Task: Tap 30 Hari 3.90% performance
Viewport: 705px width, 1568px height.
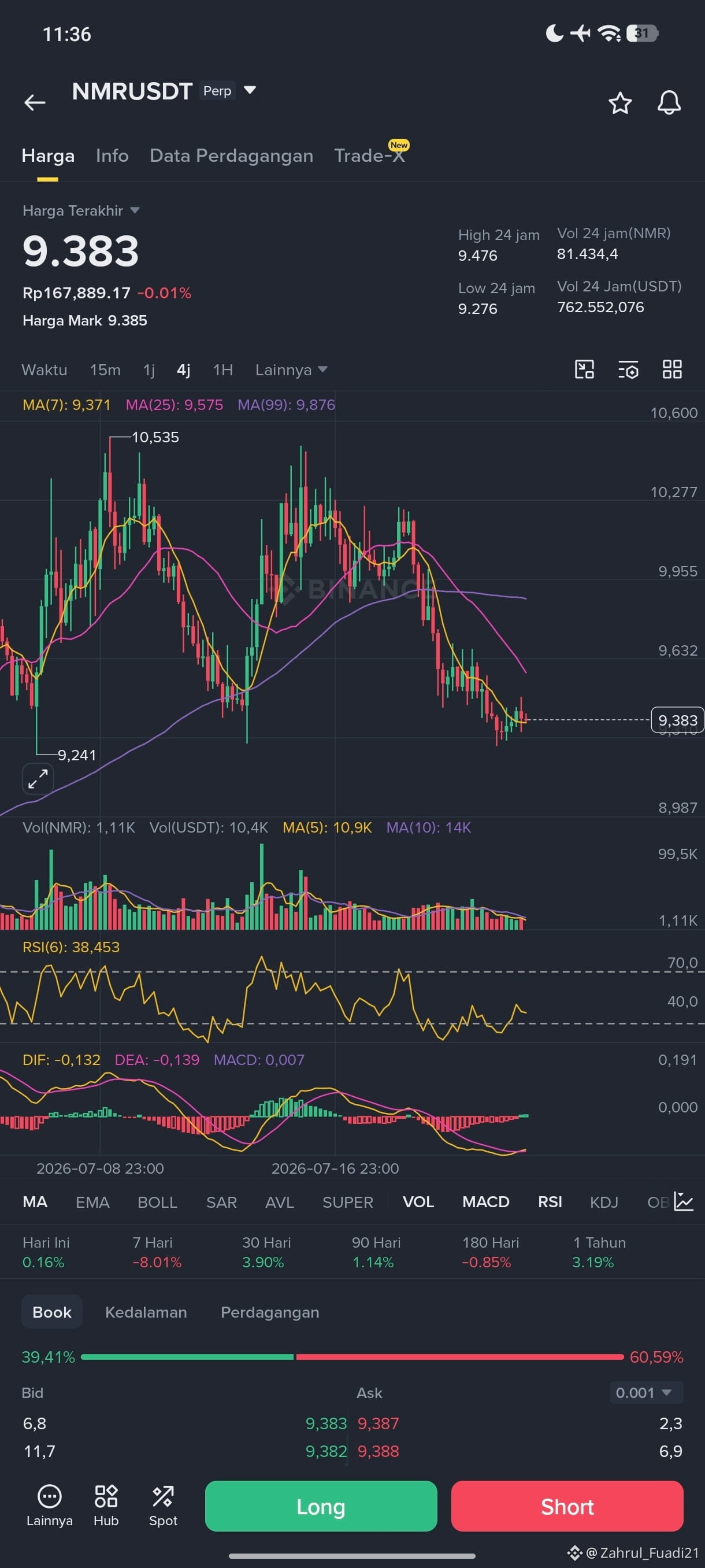Action: (266, 1252)
